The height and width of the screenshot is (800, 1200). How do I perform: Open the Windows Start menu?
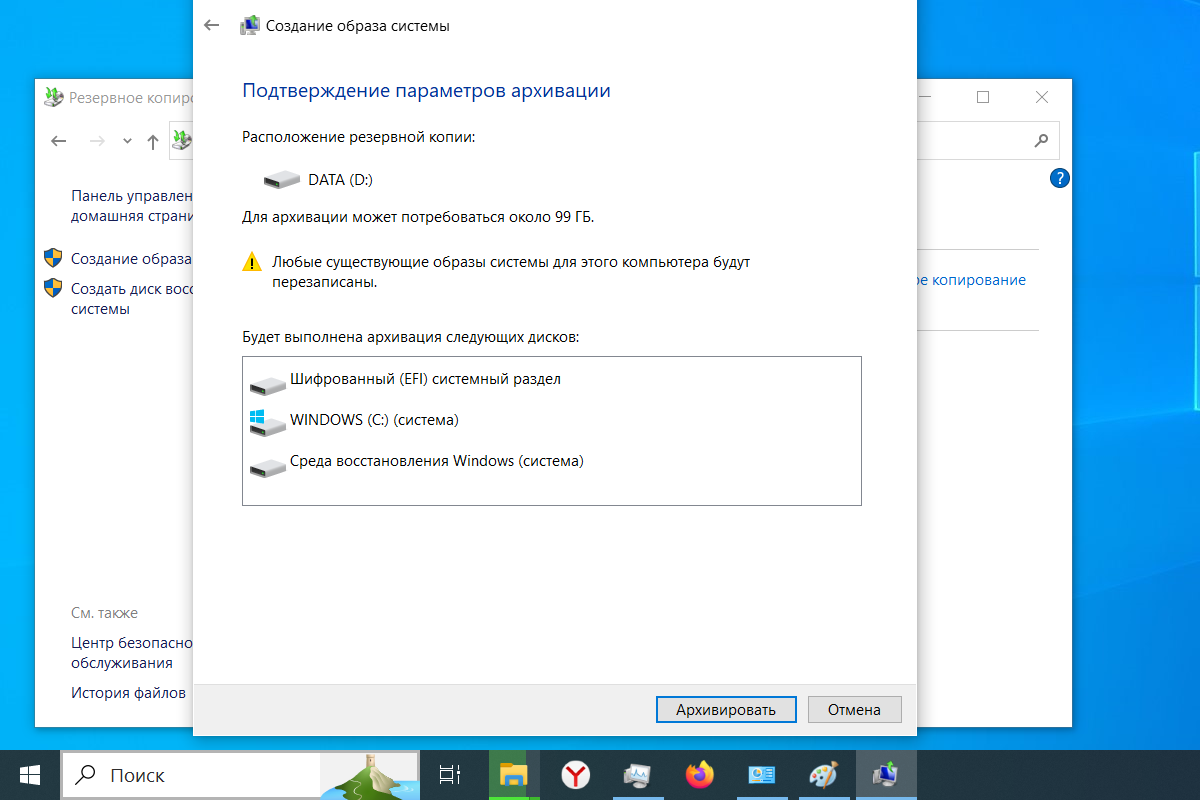29,774
